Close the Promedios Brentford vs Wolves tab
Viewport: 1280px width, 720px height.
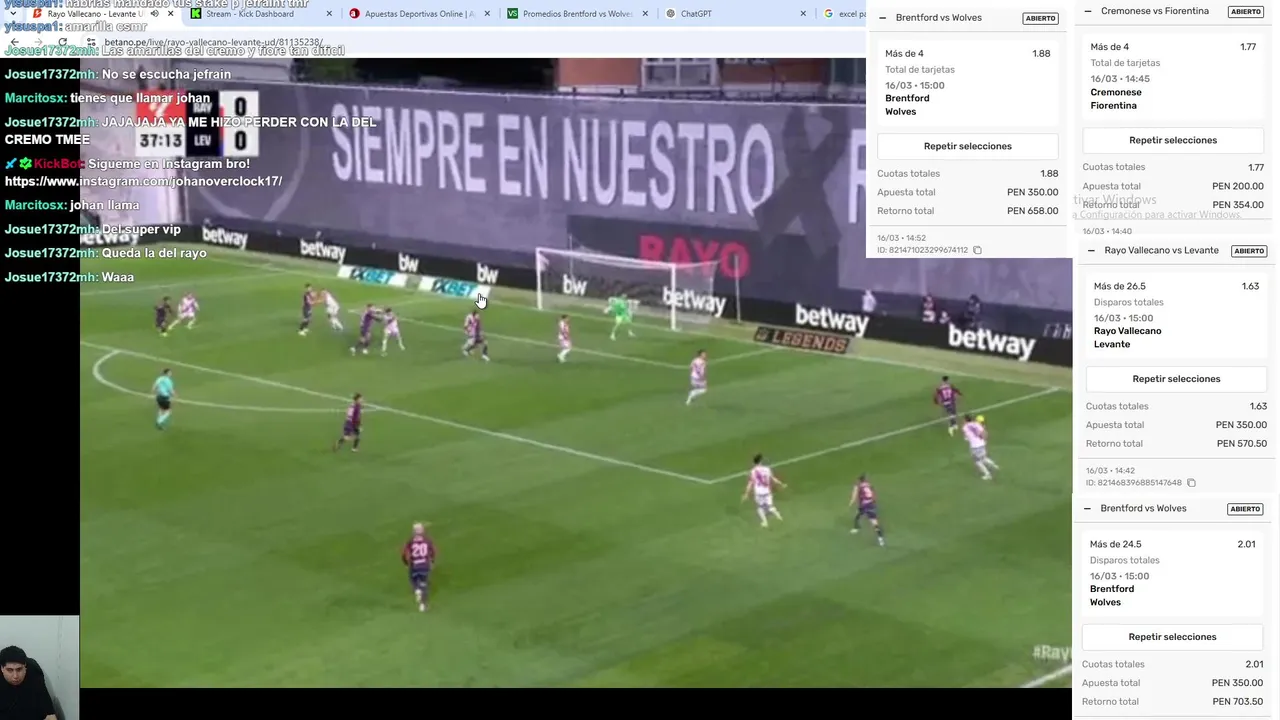[x=645, y=14]
